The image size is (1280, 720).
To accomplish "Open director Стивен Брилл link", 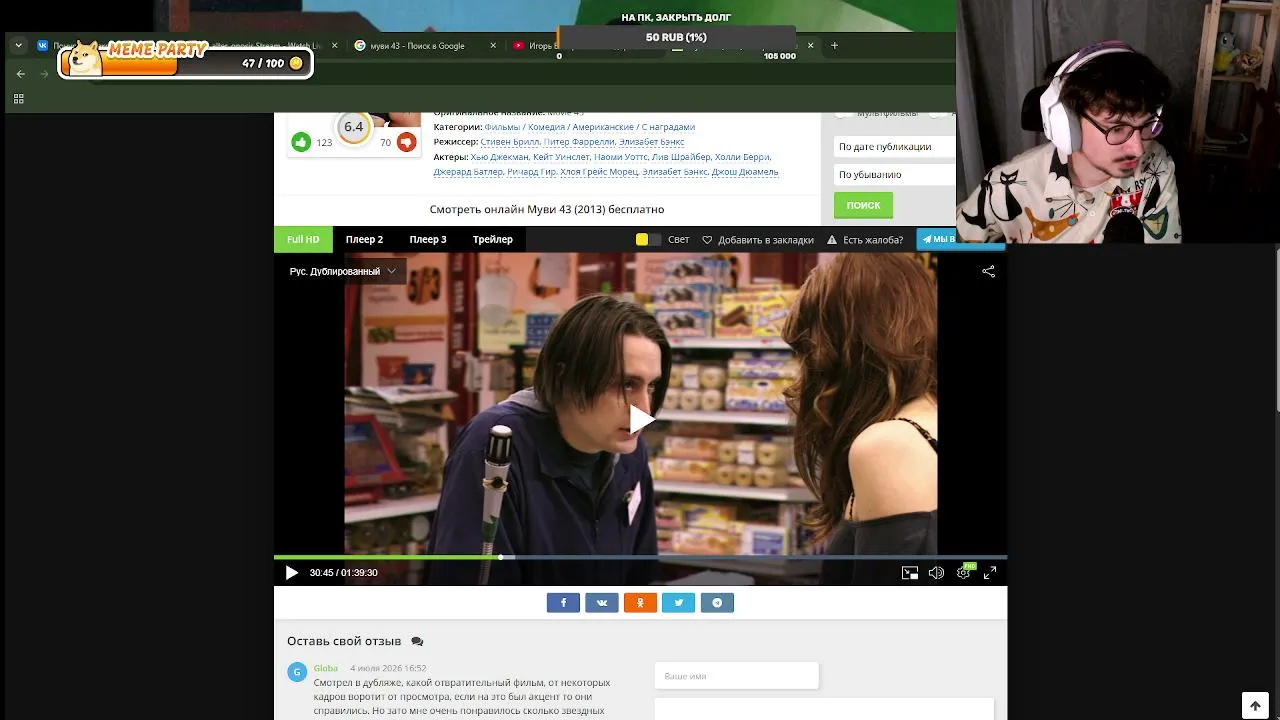I will (510, 142).
